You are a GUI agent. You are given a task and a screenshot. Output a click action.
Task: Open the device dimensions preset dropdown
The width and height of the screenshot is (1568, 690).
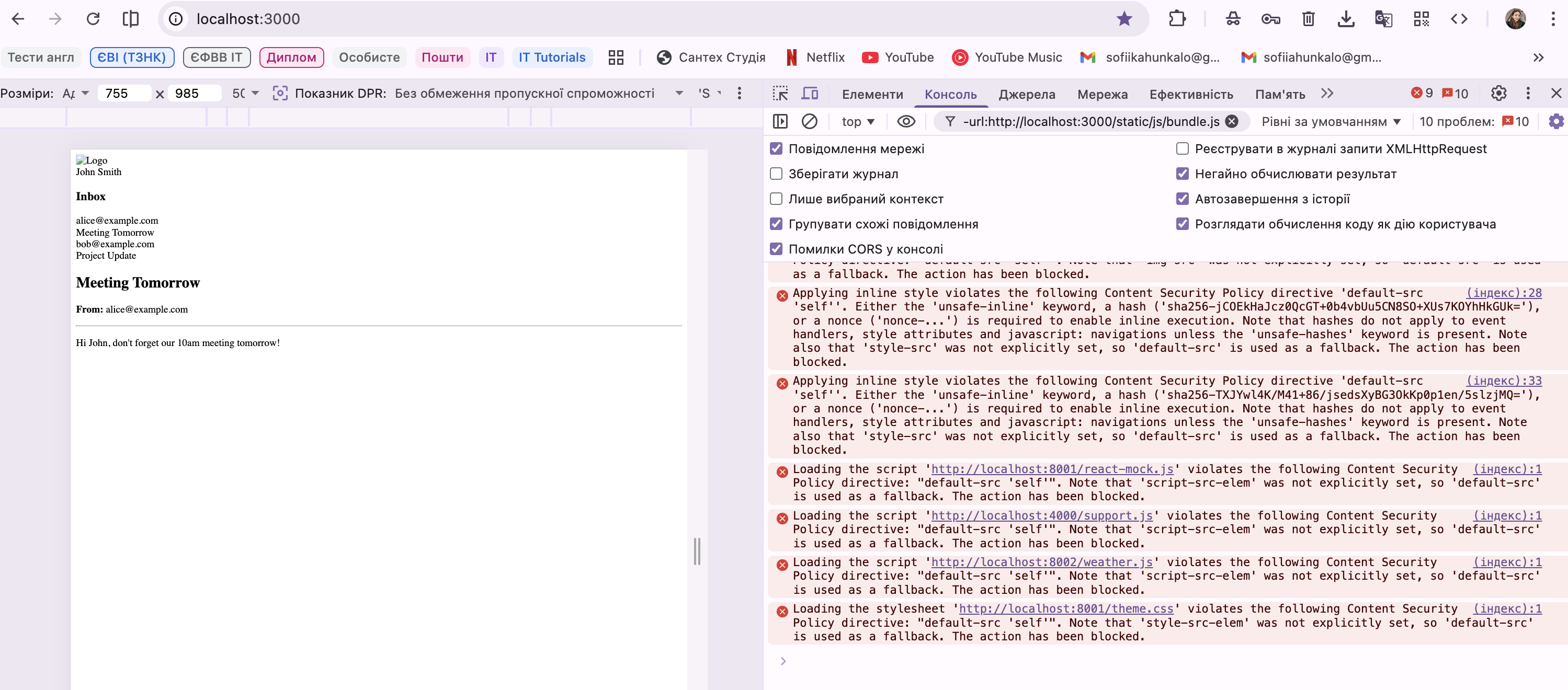75,93
